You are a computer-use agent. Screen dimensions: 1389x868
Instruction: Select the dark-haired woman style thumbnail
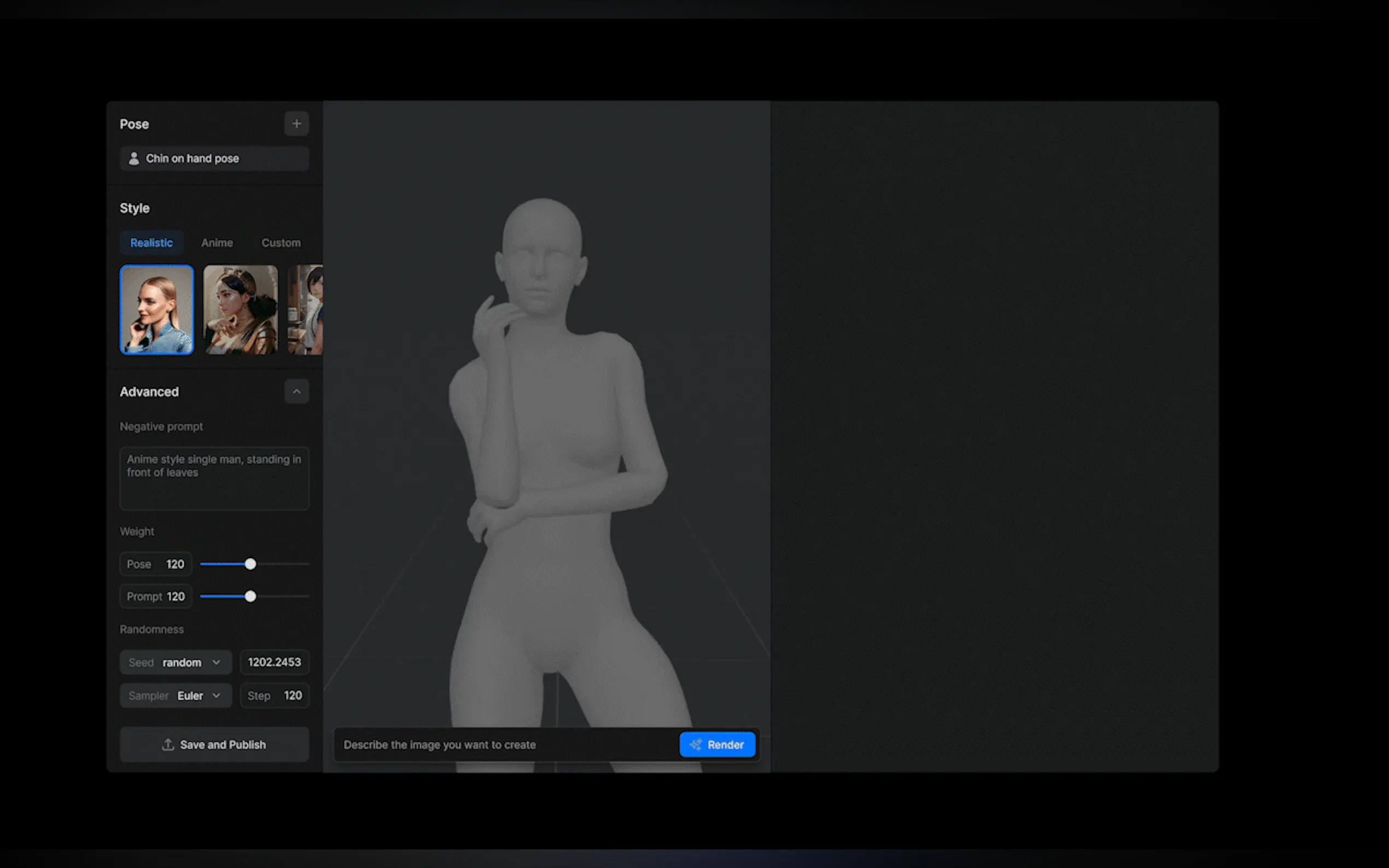(x=241, y=310)
